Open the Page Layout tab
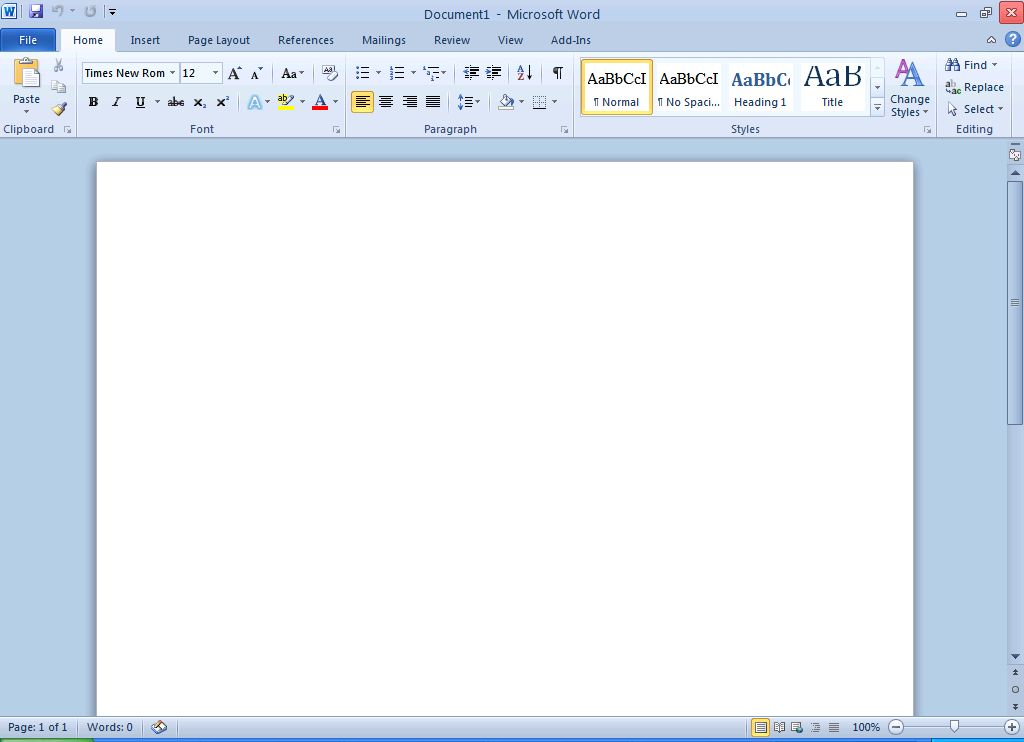Image resolution: width=1024 pixels, height=742 pixels. pyautogui.click(x=219, y=40)
